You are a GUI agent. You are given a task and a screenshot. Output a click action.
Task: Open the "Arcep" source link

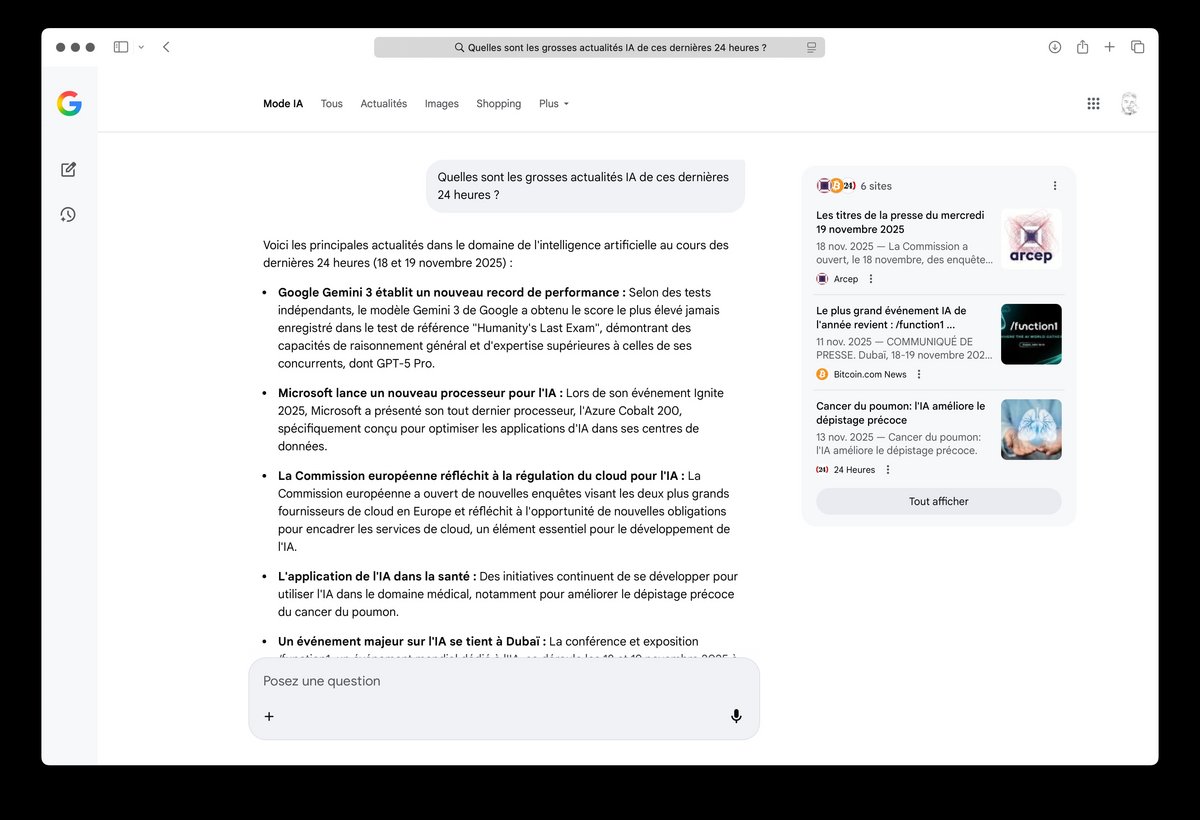pyautogui.click(x=844, y=279)
